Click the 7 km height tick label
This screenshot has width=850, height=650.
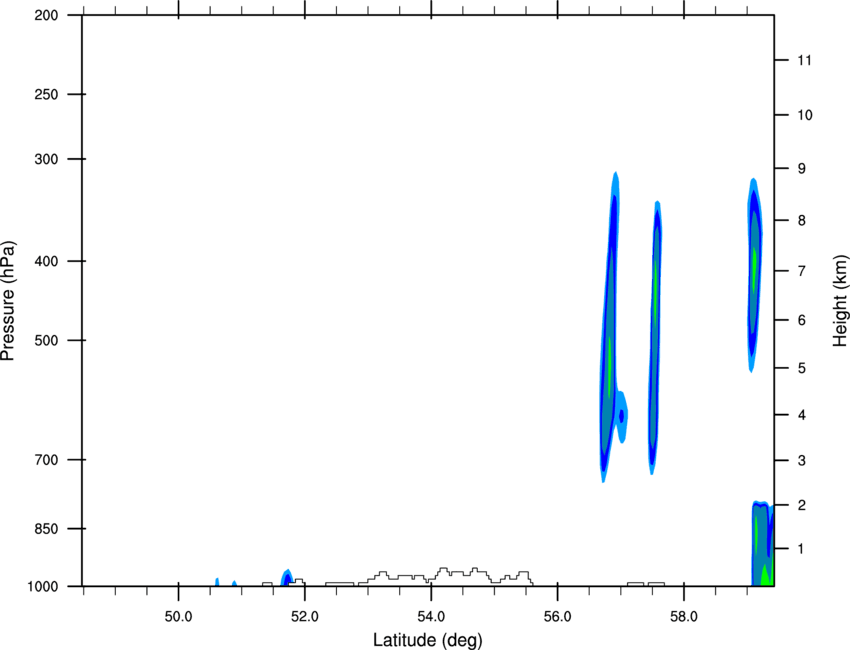(x=801, y=271)
